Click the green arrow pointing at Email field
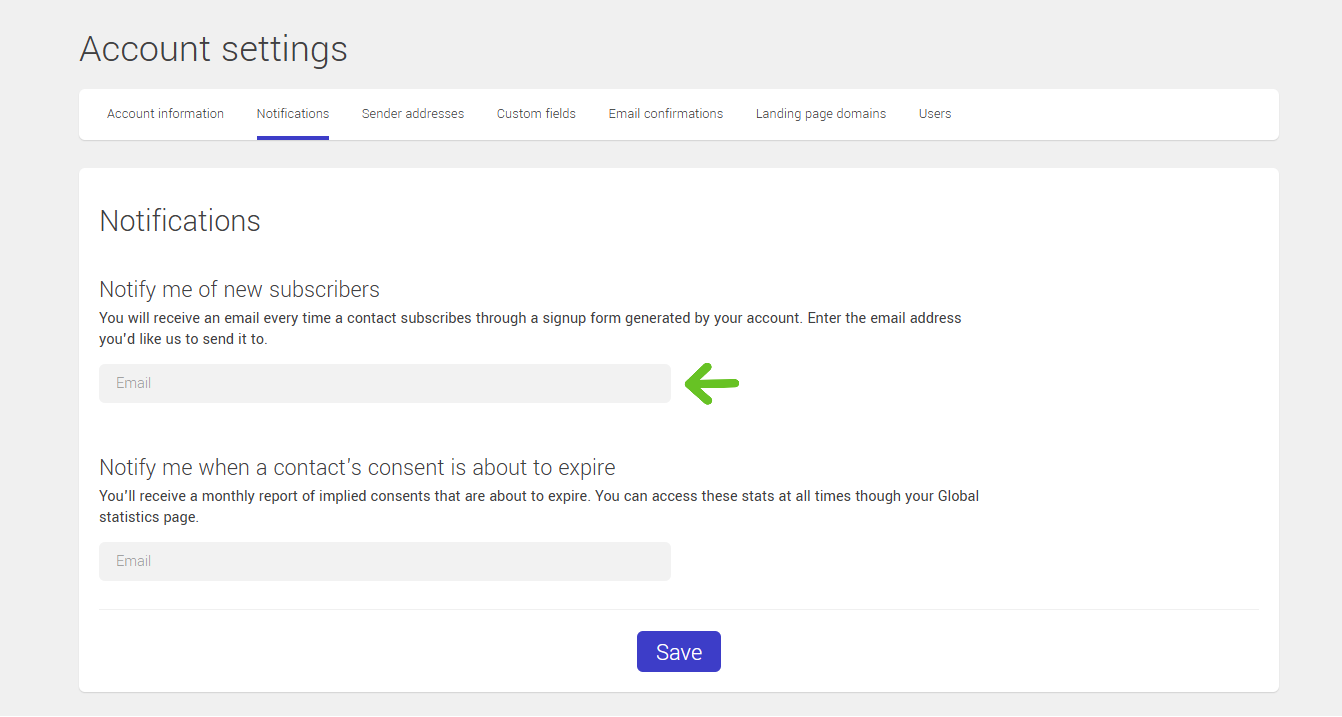1342x717 pixels. tap(711, 383)
